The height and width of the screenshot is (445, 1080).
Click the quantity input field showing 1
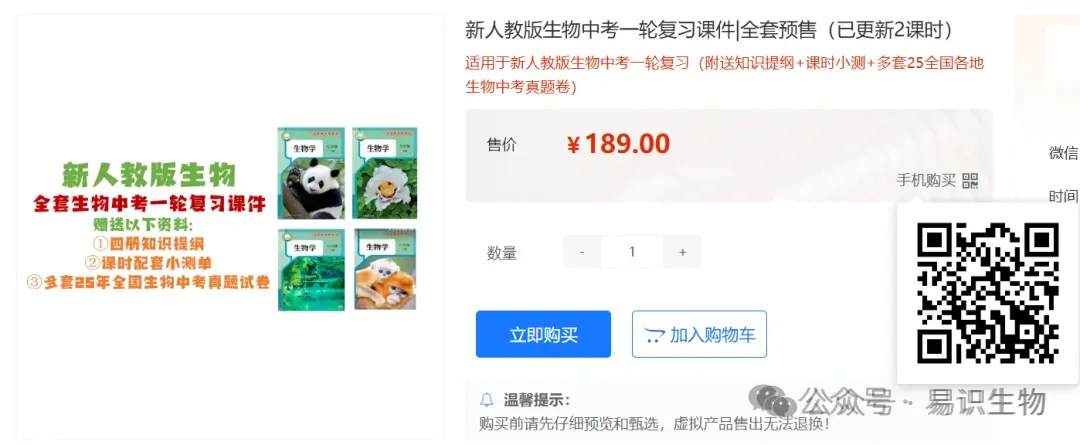pyautogui.click(x=632, y=252)
